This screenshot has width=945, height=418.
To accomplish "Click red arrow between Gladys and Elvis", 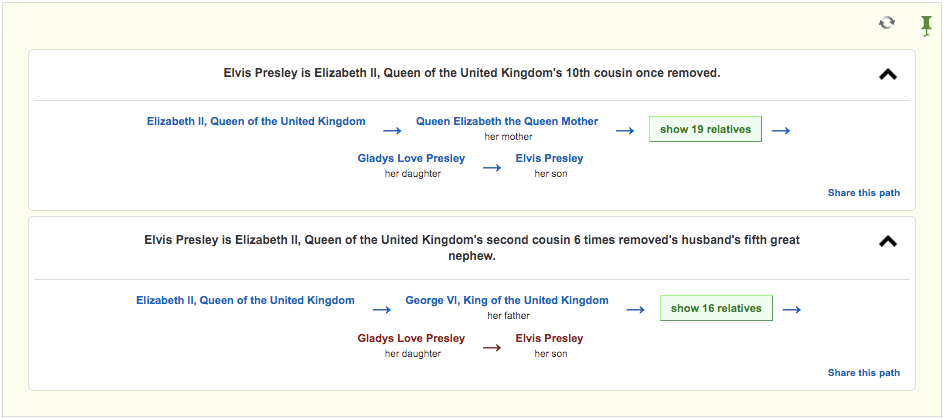I will [x=492, y=348].
